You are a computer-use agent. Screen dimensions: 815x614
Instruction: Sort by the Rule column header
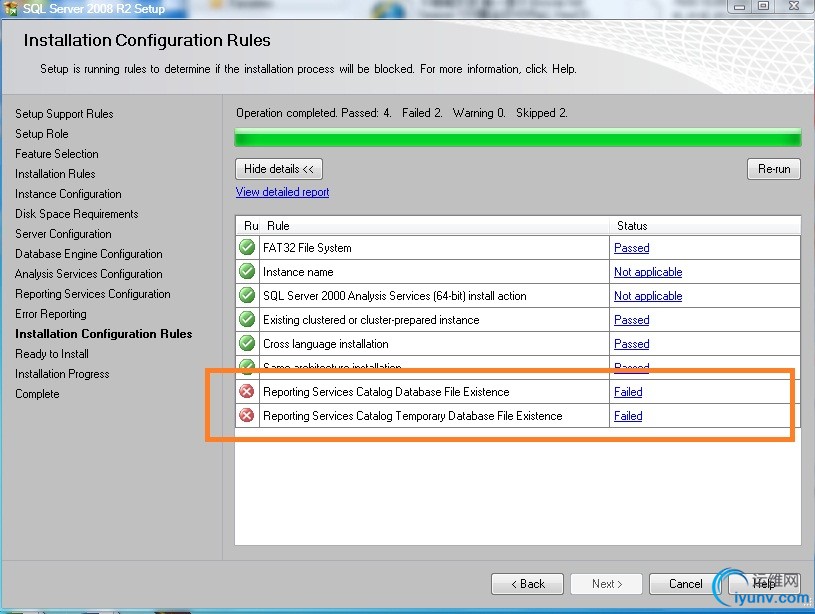click(x=435, y=226)
